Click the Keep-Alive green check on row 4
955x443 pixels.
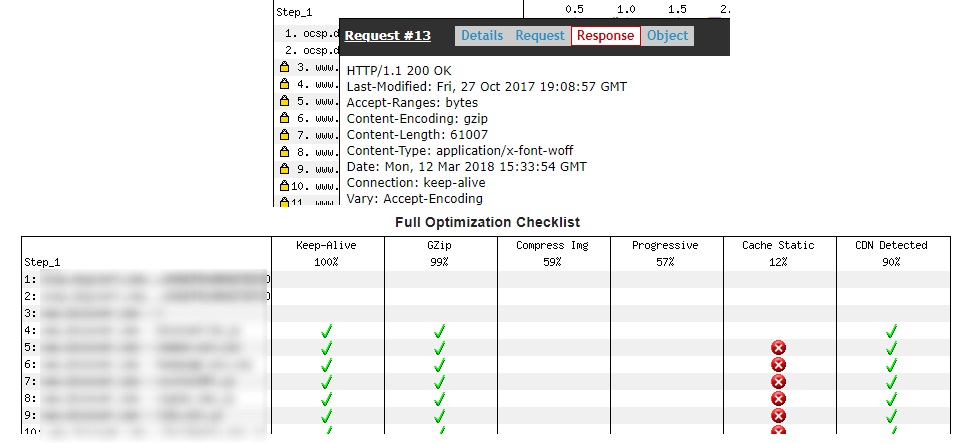327,330
